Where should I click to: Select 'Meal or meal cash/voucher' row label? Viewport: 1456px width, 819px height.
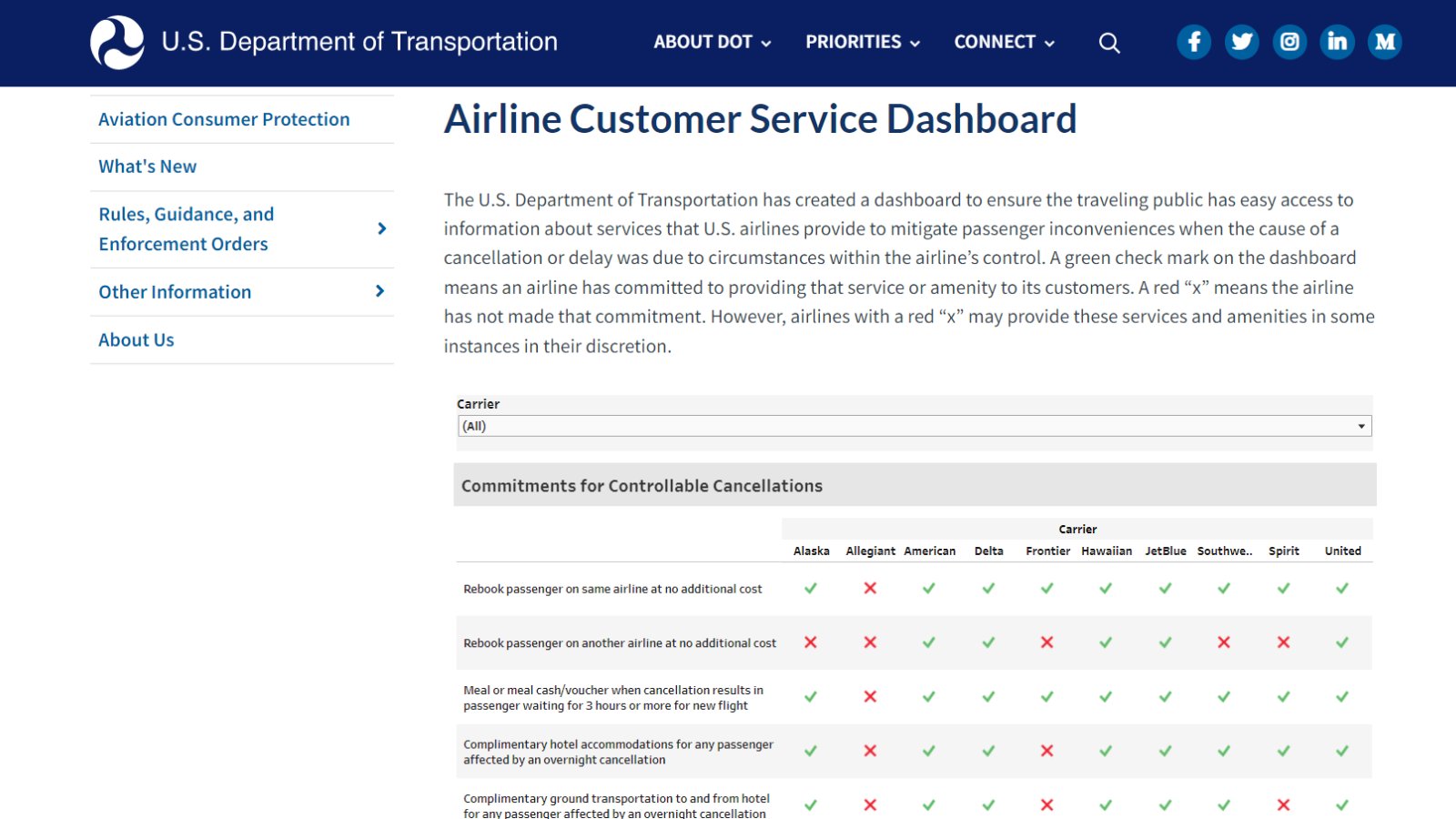click(613, 698)
